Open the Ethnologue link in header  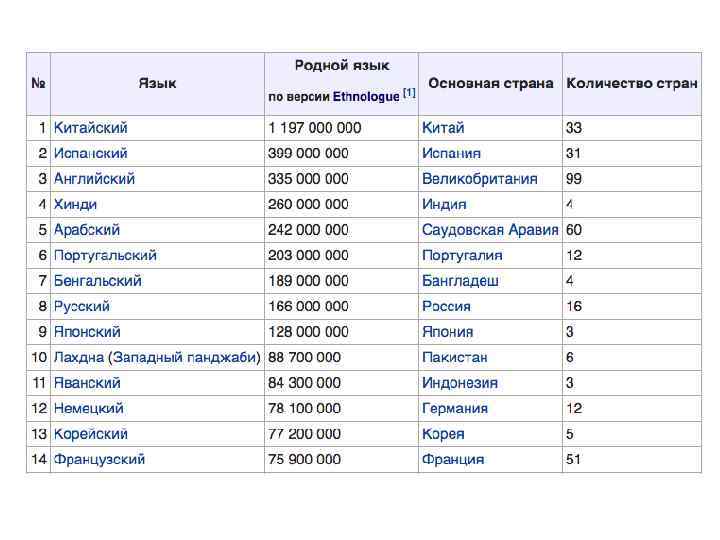click(366, 97)
